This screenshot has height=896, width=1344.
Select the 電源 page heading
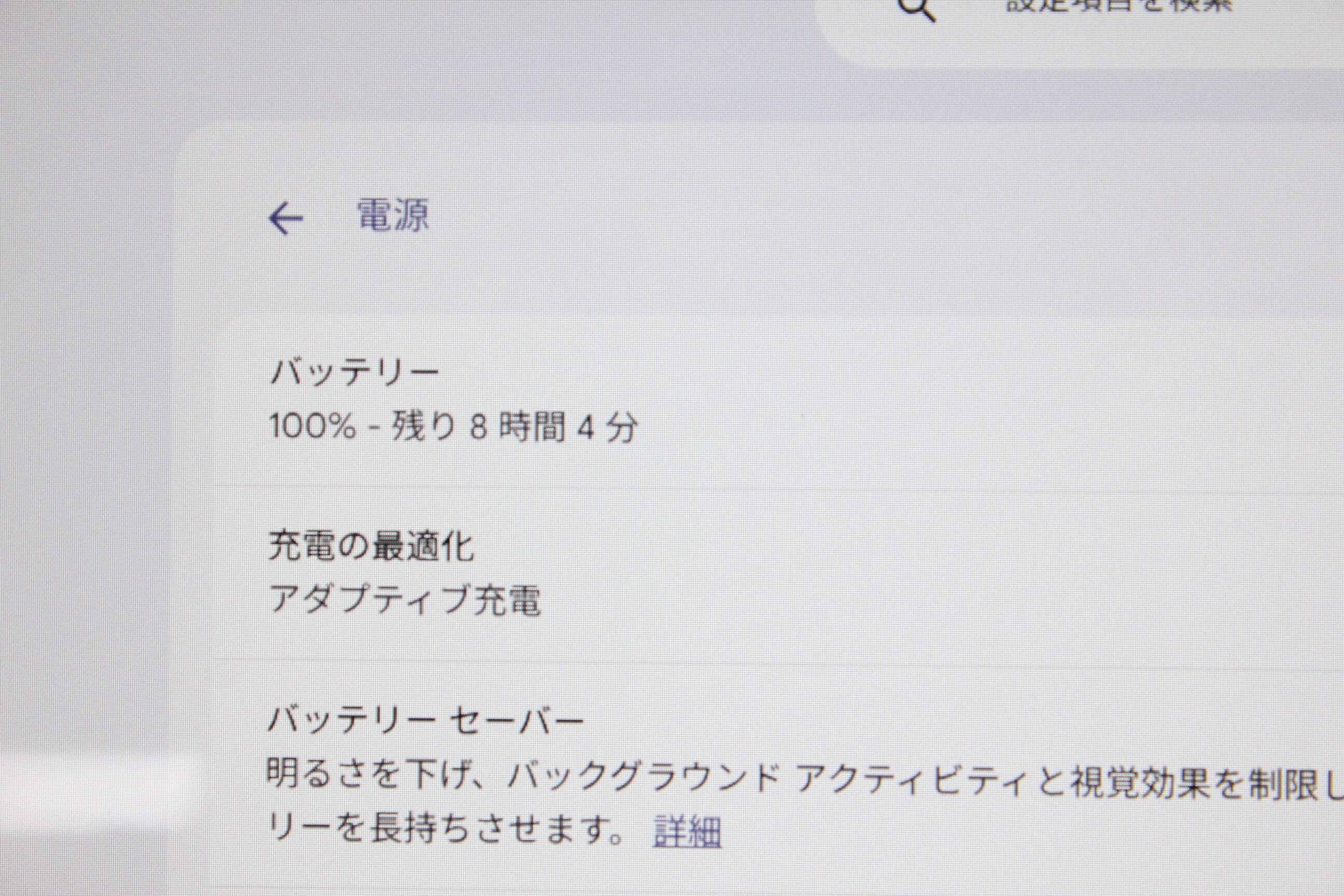tap(393, 215)
